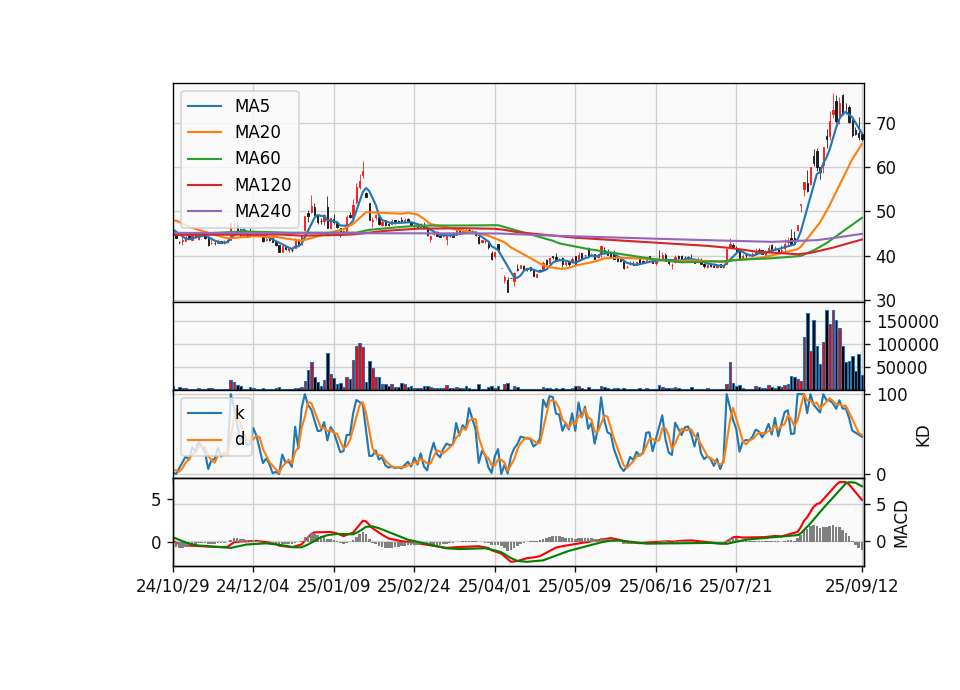The height and width of the screenshot is (690, 960).
Task: Click the KD axis value 100
Action: (x=892, y=396)
